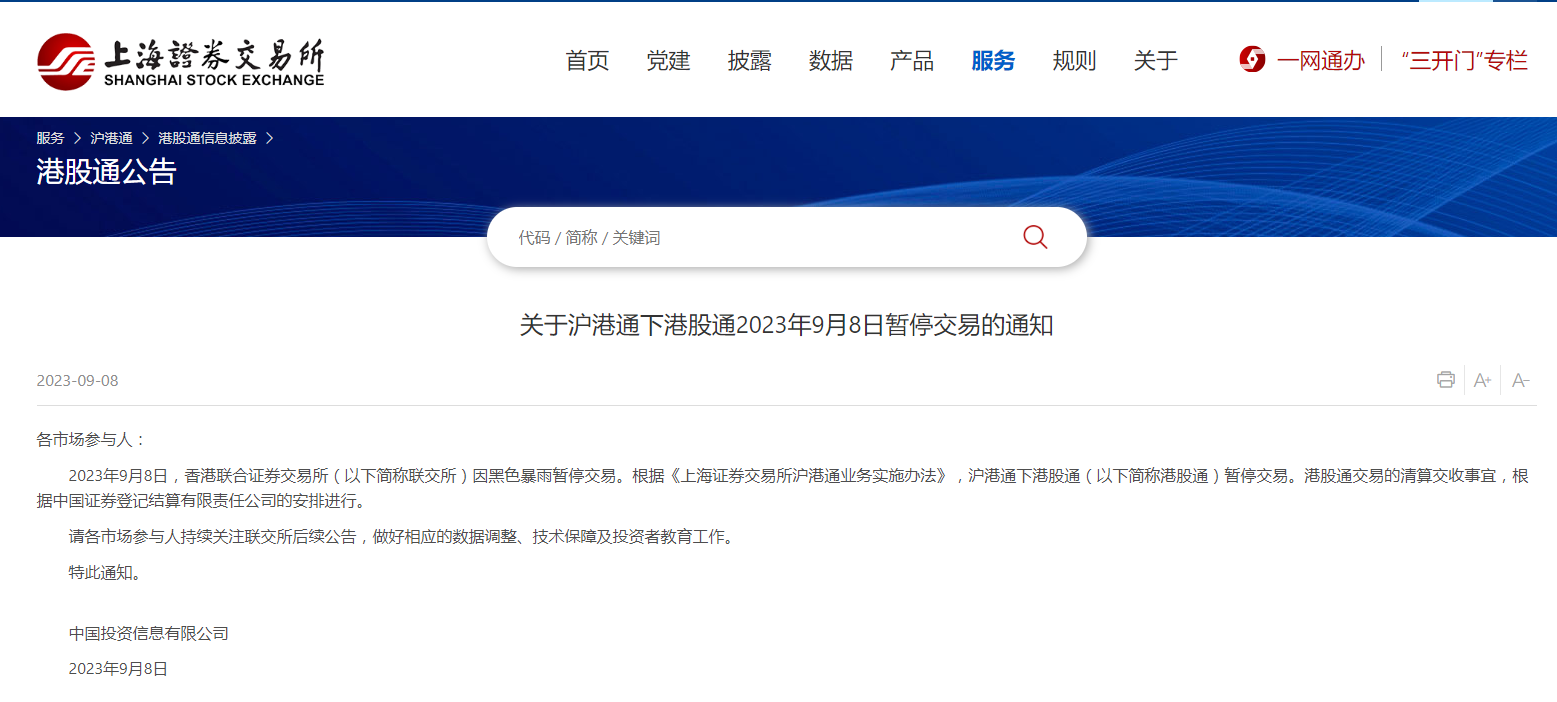Click the signature 中国投资信息有限公司
1557x702 pixels.
[148, 633]
